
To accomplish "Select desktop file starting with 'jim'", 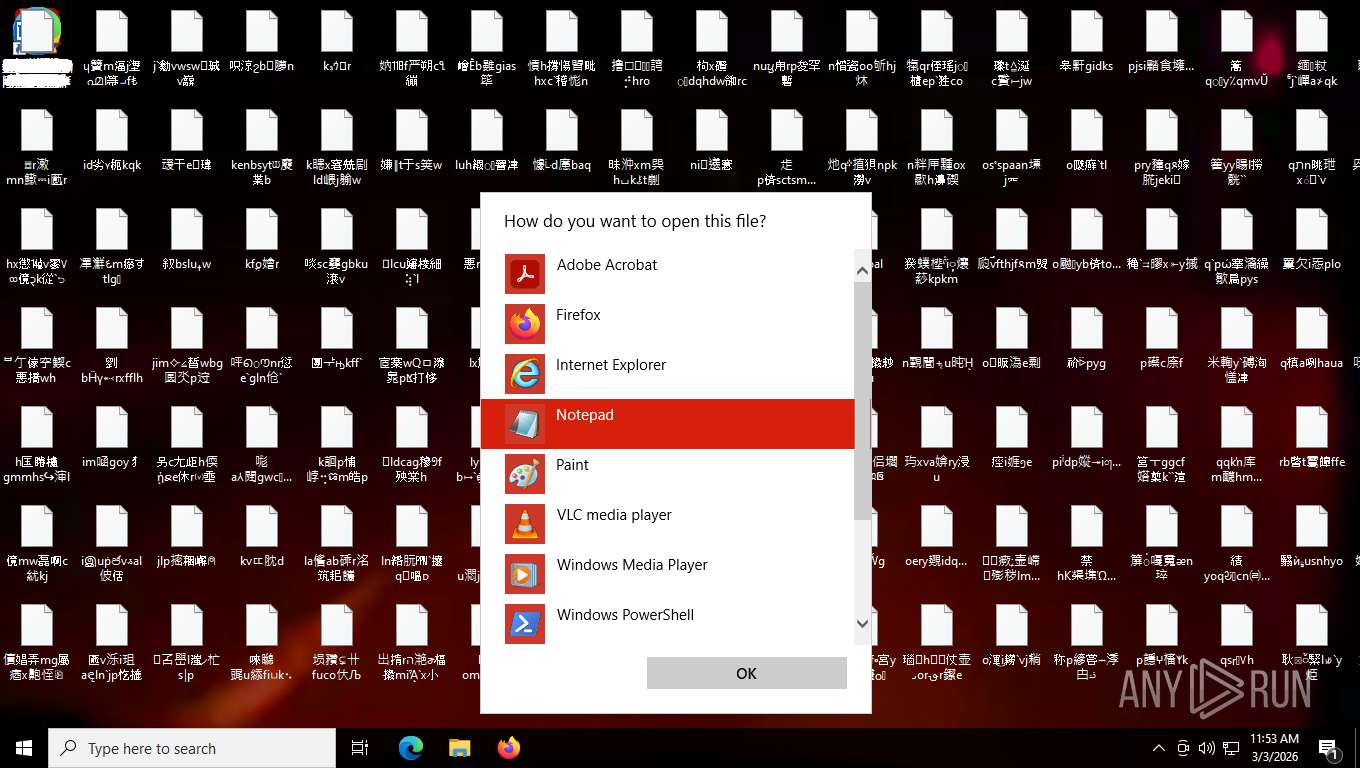I will click(x=187, y=345).
